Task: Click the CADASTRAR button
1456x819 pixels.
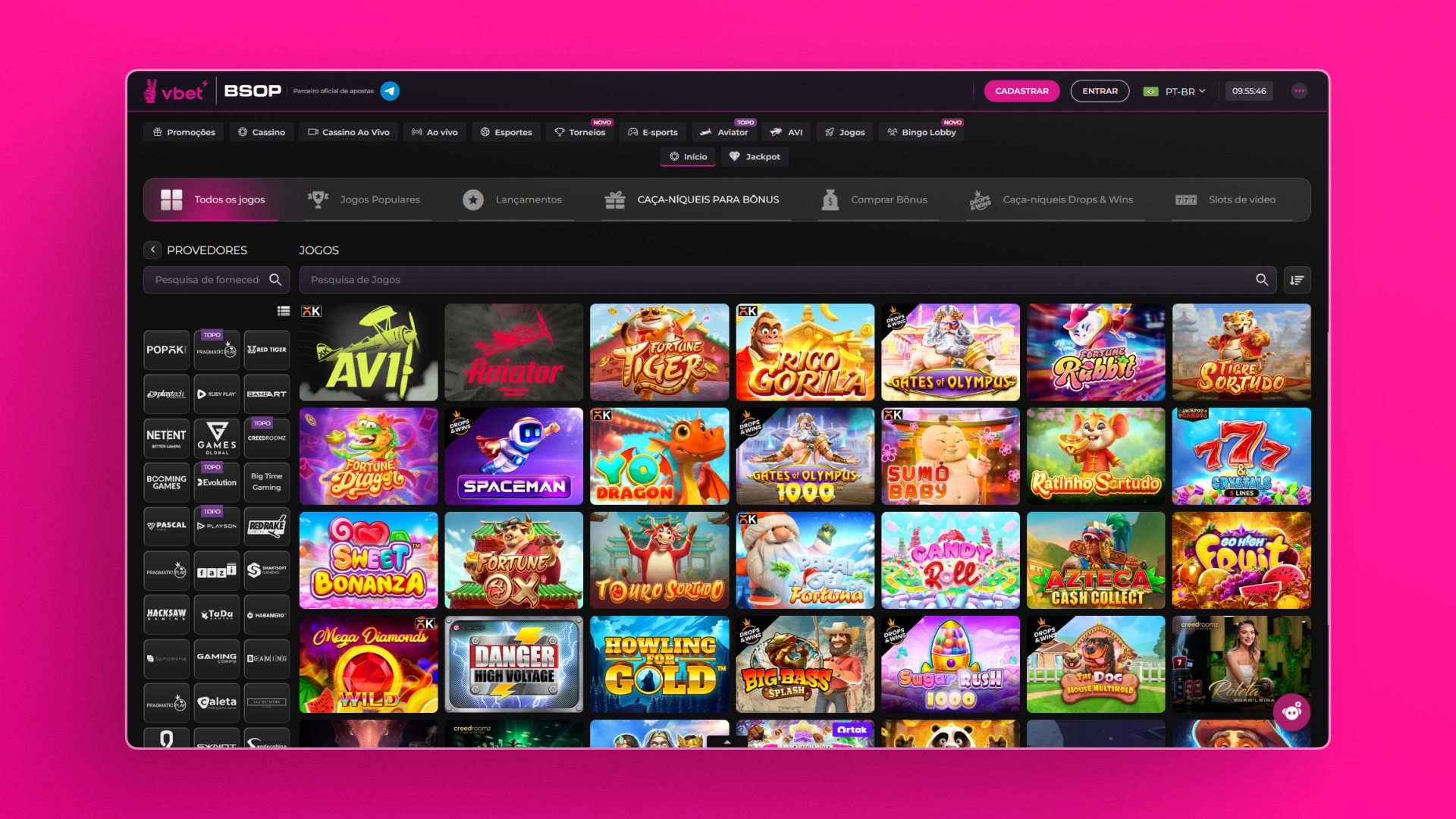Action: tap(1021, 91)
